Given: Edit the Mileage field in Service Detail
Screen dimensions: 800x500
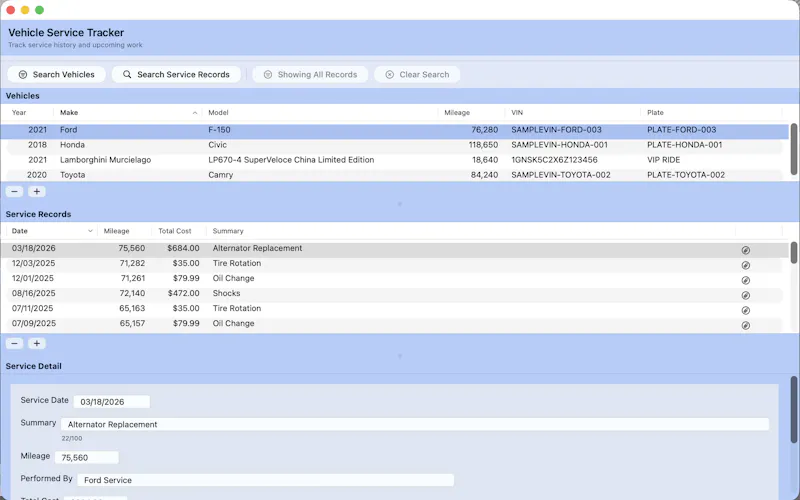Looking at the screenshot, I should pos(87,458).
